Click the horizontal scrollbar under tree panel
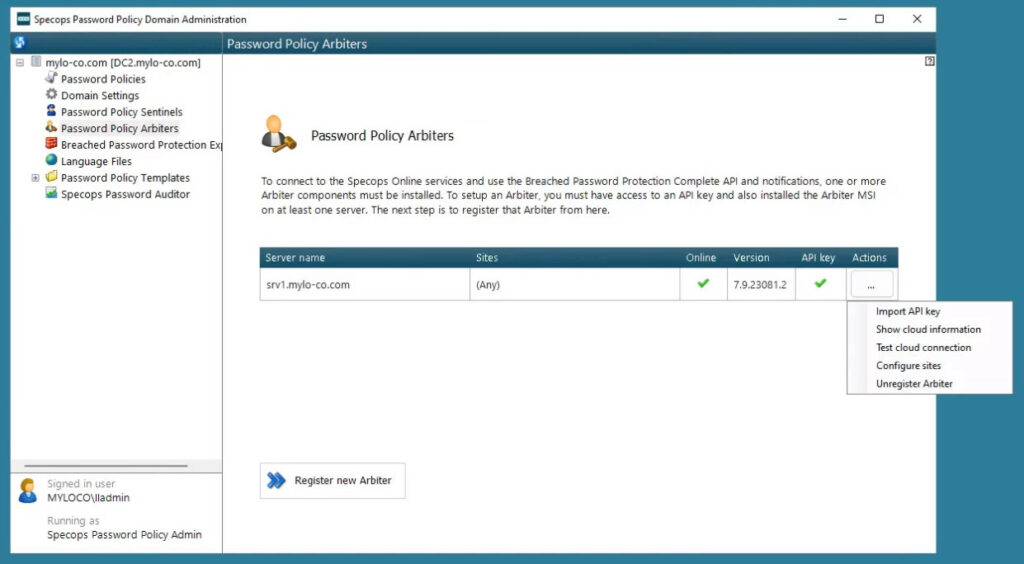The width and height of the screenshot is (1024, 564). pos(106,465)
